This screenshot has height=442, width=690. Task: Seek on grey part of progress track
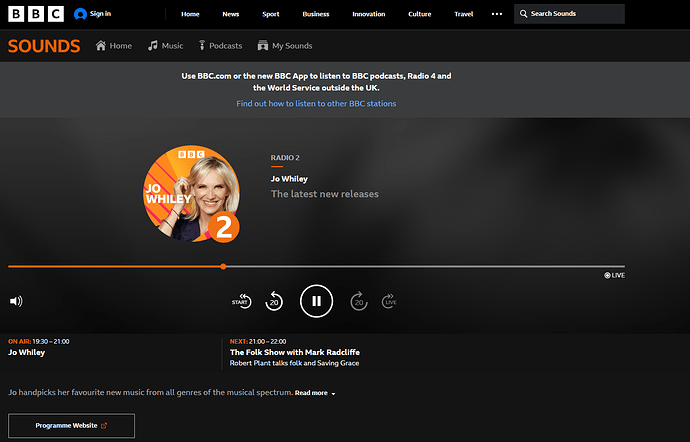coord(425,266)
